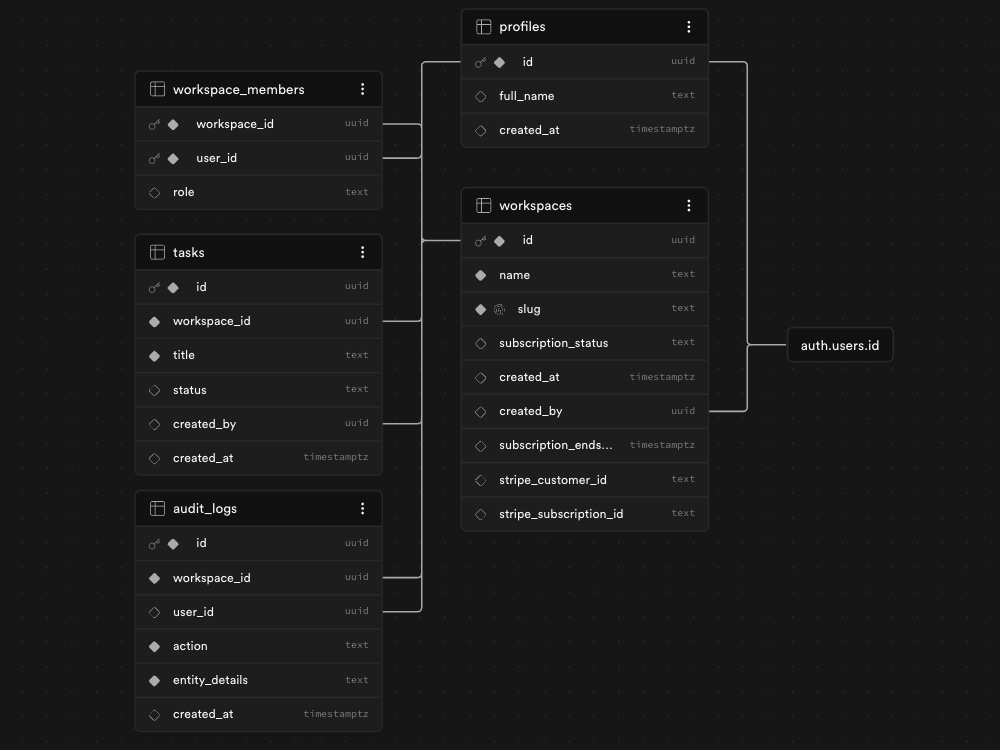Image resolution: width=1000 pixels, height=750 pixels.
Task: Click the tasks workspace_id column name
Action: [x=212, y=321]
